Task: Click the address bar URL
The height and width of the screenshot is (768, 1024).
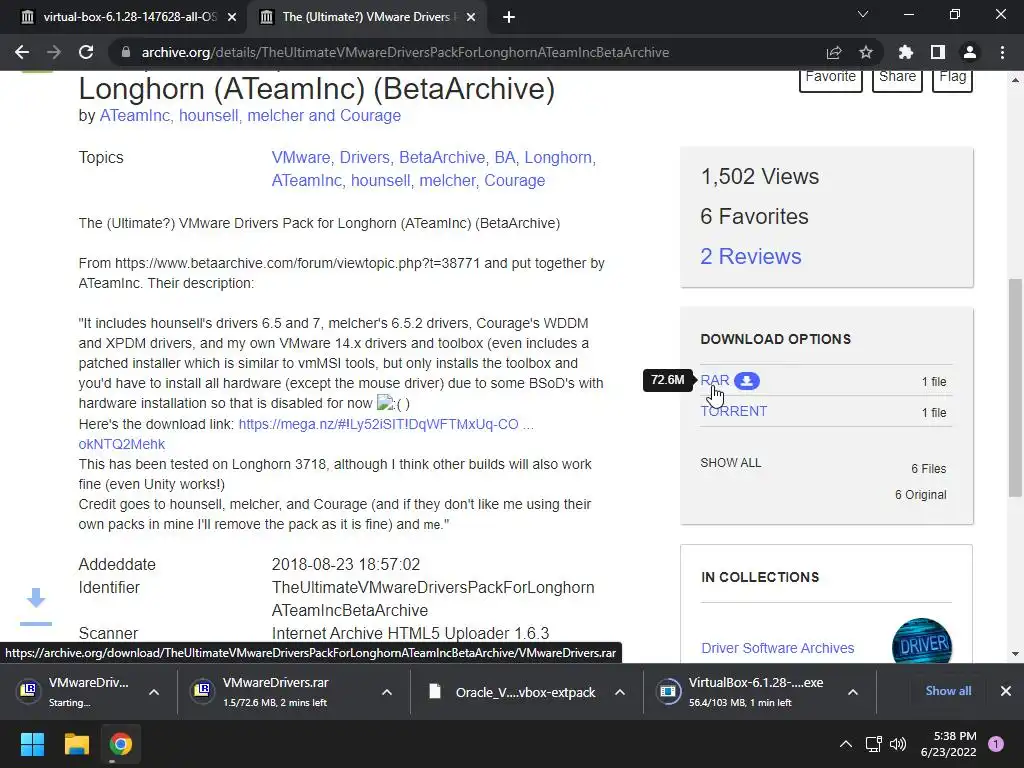Action: 405,52
